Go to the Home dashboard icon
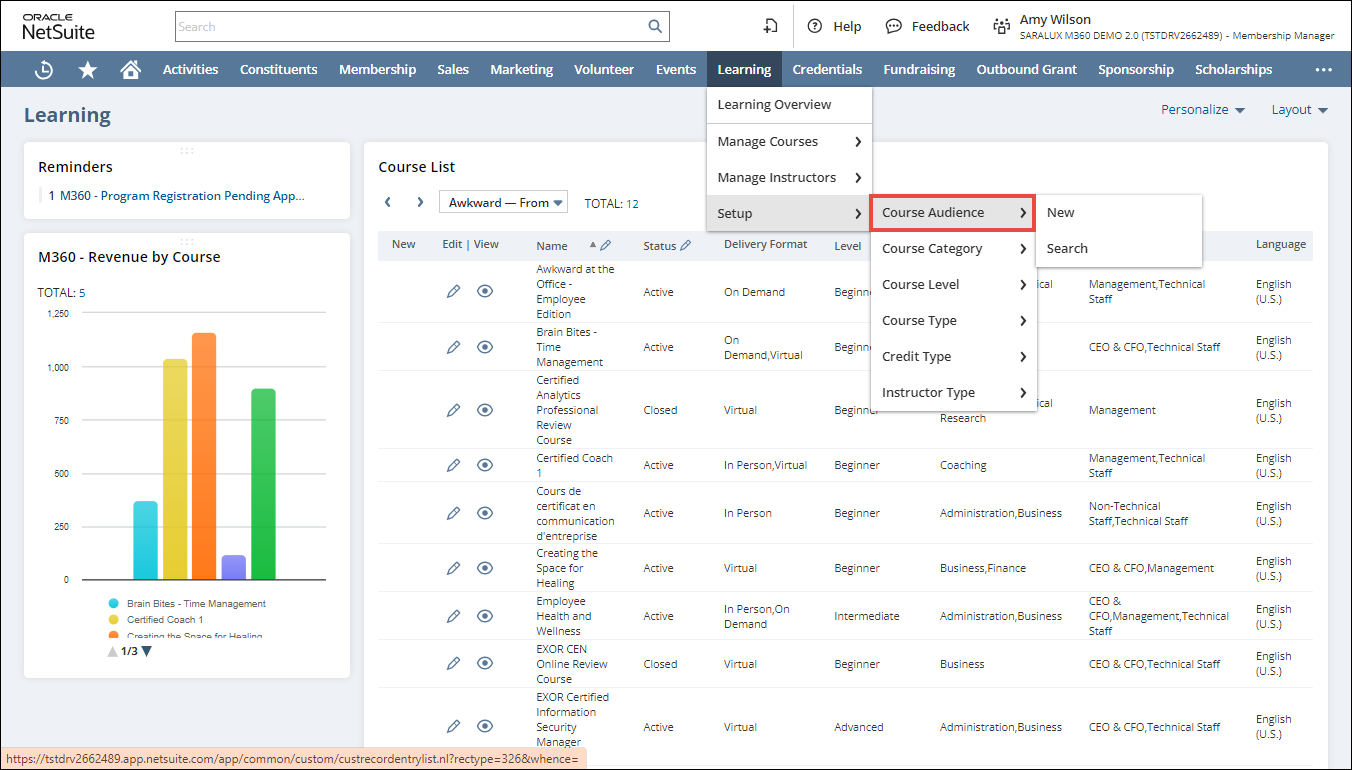Viewport: 1352px width, 770px height. point(130,70)
